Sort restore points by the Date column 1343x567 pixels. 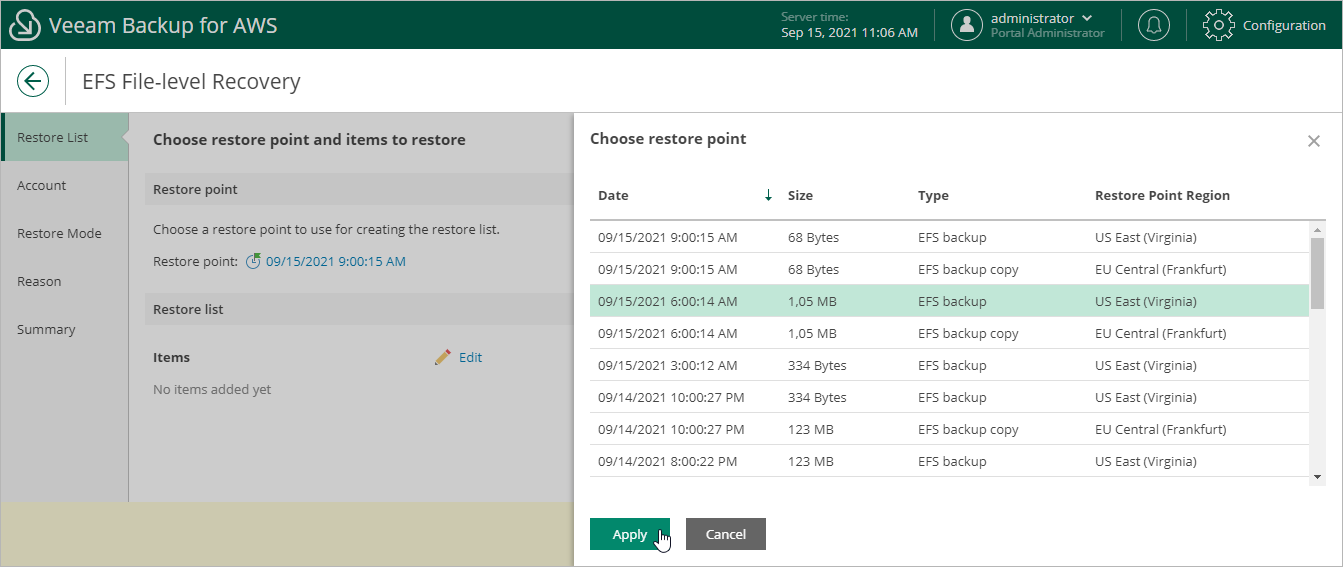(x=613, y=196)
